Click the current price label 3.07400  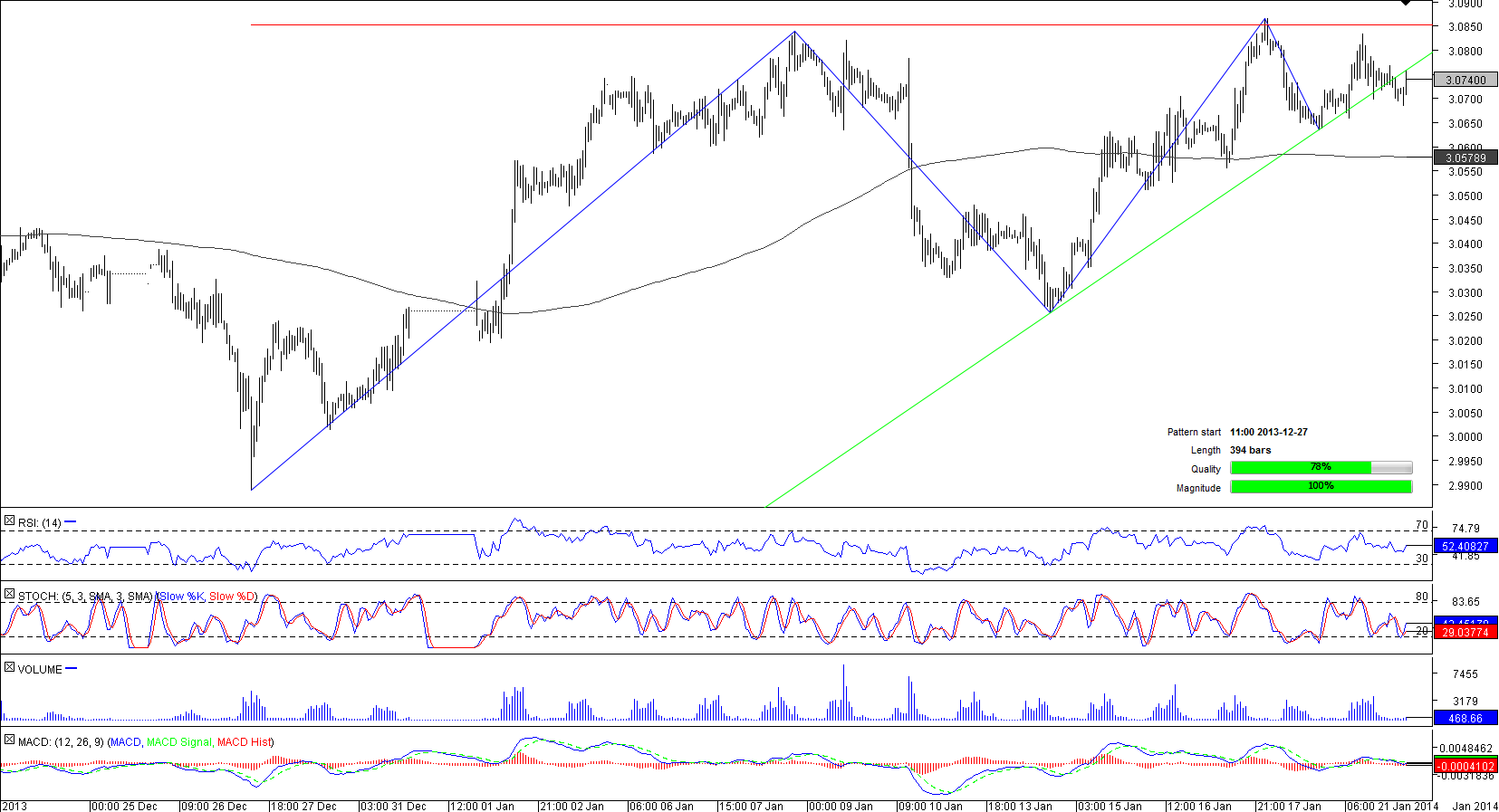point(1465,81)
